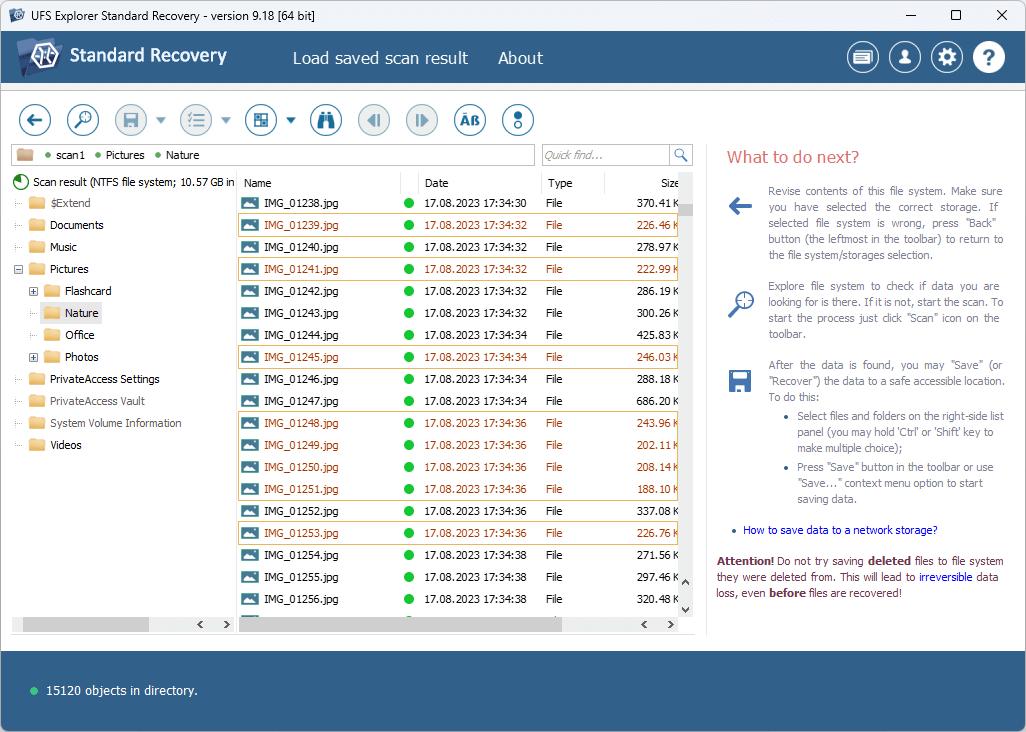Open How to save data to network storage link
Screen dimensions: 1026x732
(840, 531)
